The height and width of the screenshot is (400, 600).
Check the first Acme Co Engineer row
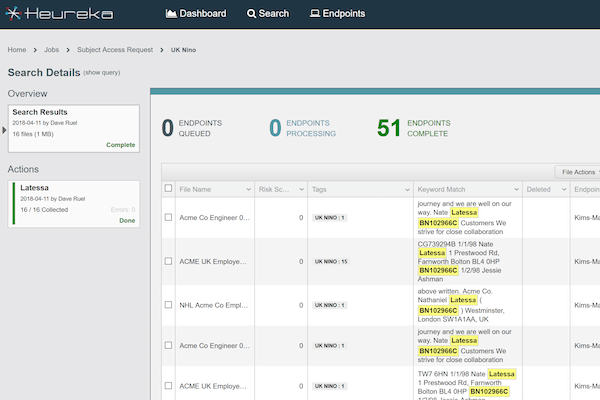(x=168, y=217)
